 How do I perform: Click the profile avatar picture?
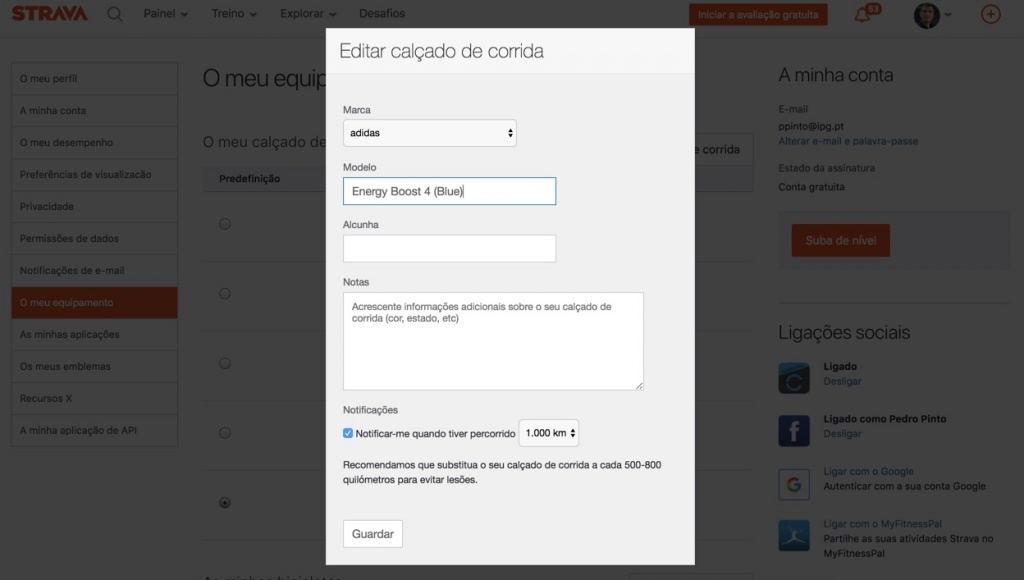926,15
